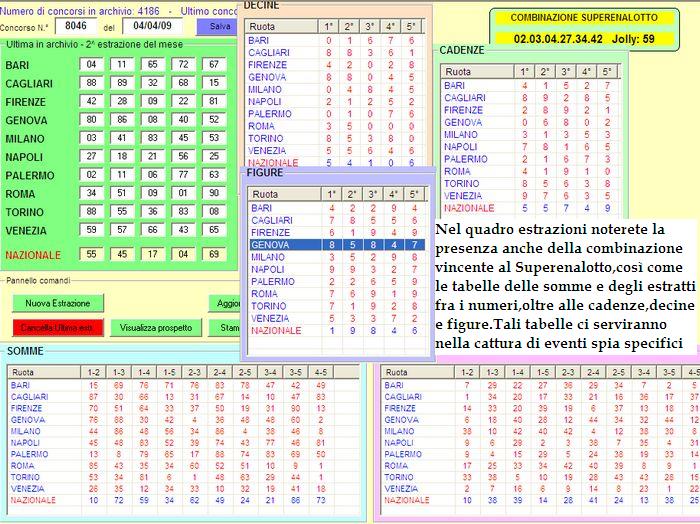Select the CAGLIARI row in bottom-right pink table

coord(541,396)
